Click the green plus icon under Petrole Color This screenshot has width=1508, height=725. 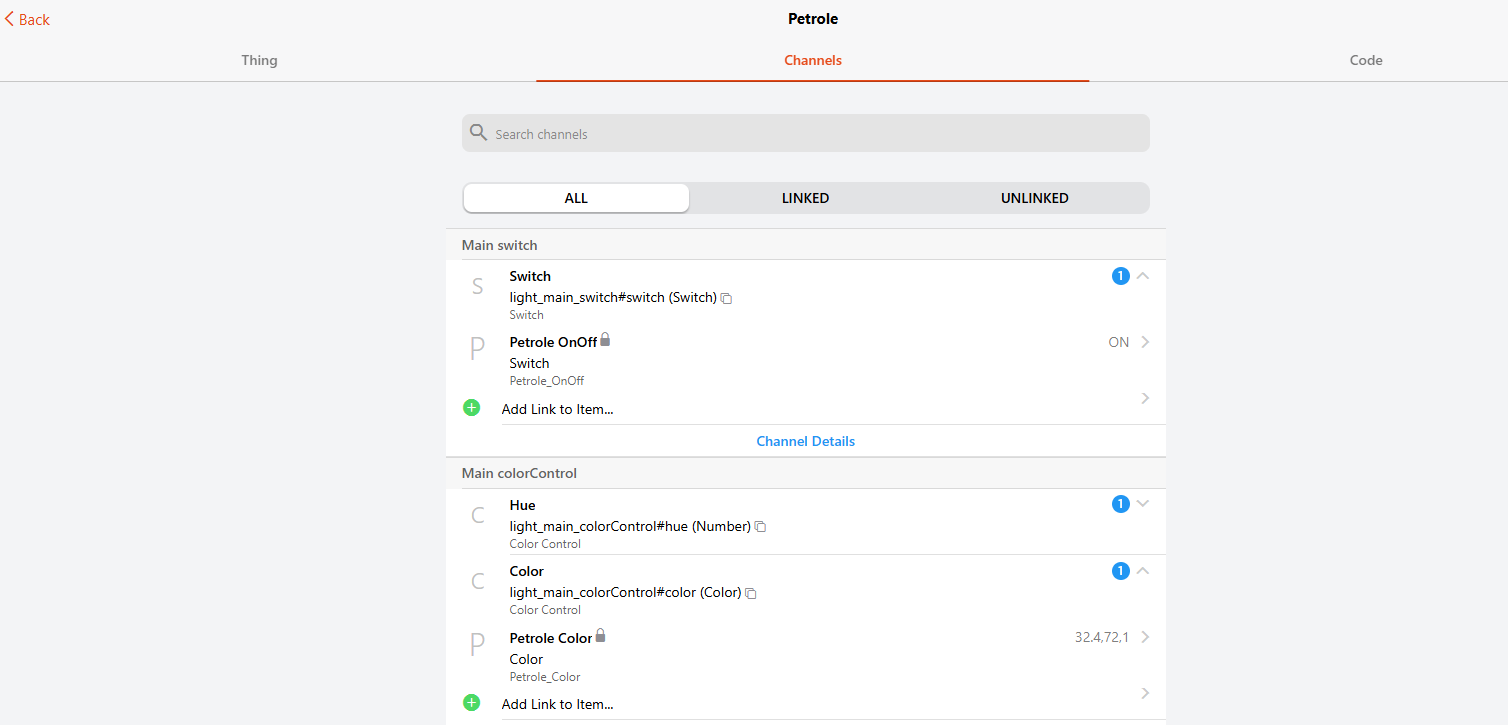point(472,703)
